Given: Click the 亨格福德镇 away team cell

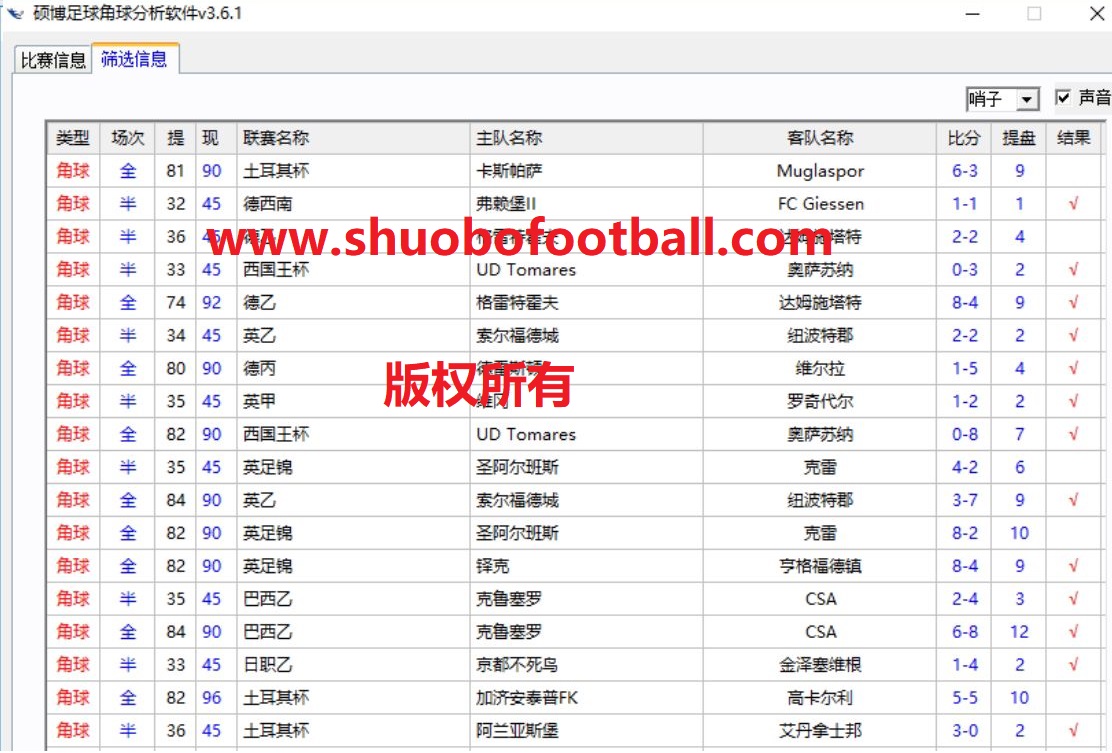Looking at the screenshot, I should (x=820, y=566).
